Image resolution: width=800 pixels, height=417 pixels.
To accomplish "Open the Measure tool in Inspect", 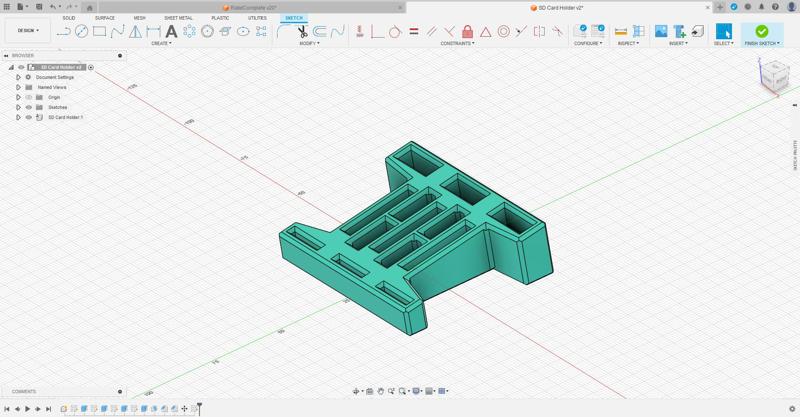I will [621, 31].
